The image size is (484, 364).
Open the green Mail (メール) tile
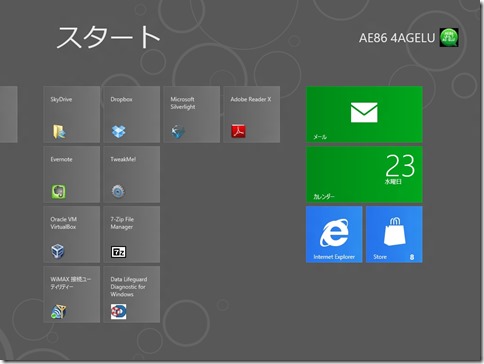(364, 114)
